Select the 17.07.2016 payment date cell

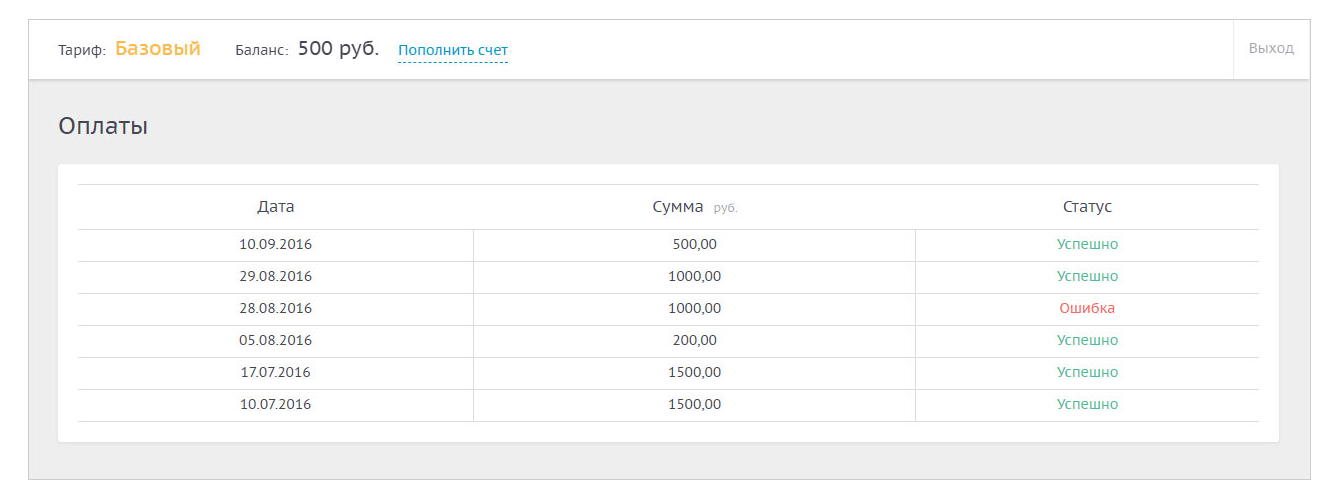pyautogui.click(x=276, y=372)
